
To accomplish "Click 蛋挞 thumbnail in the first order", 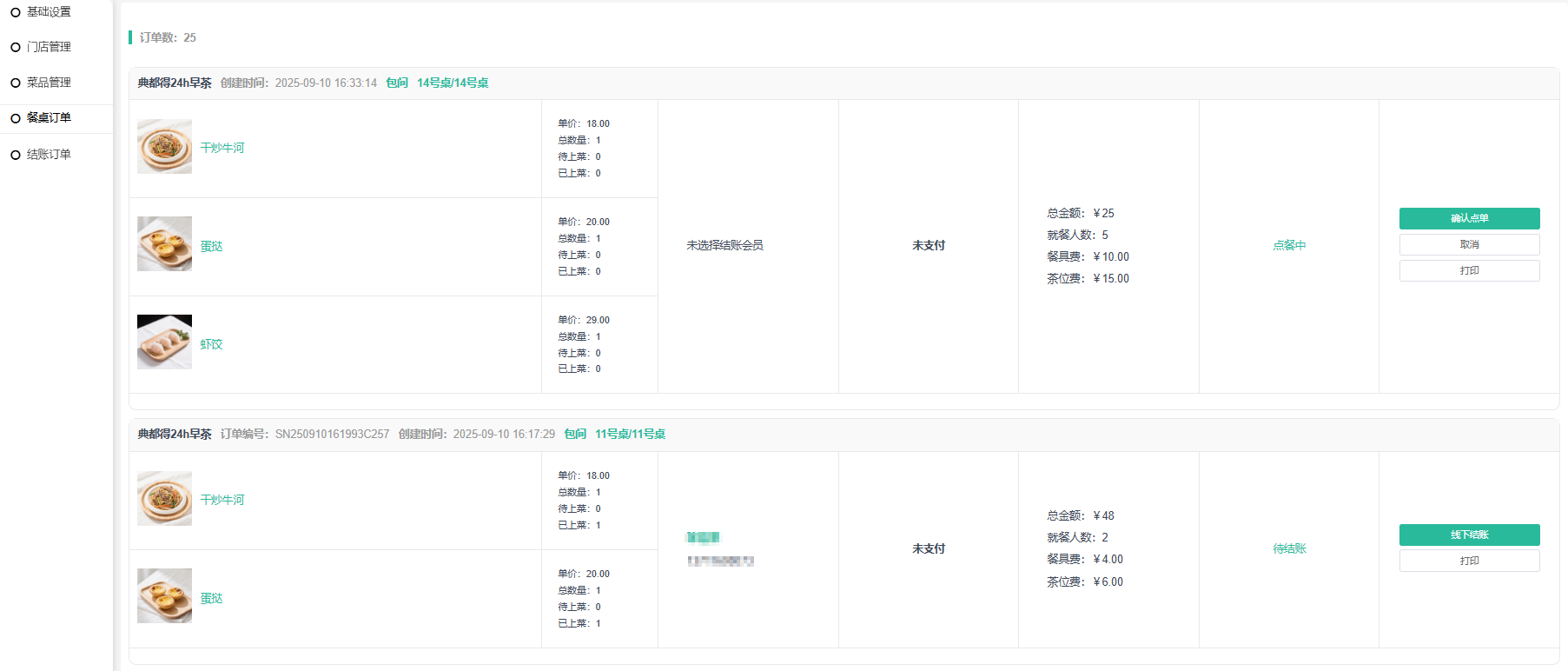I will tap(164, 244).
